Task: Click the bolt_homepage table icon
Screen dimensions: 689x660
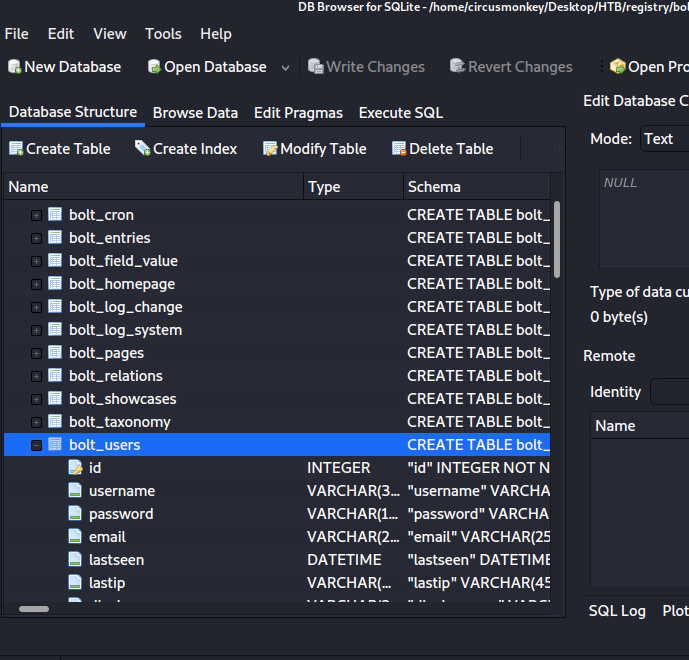Action: (x=55, y=283)
